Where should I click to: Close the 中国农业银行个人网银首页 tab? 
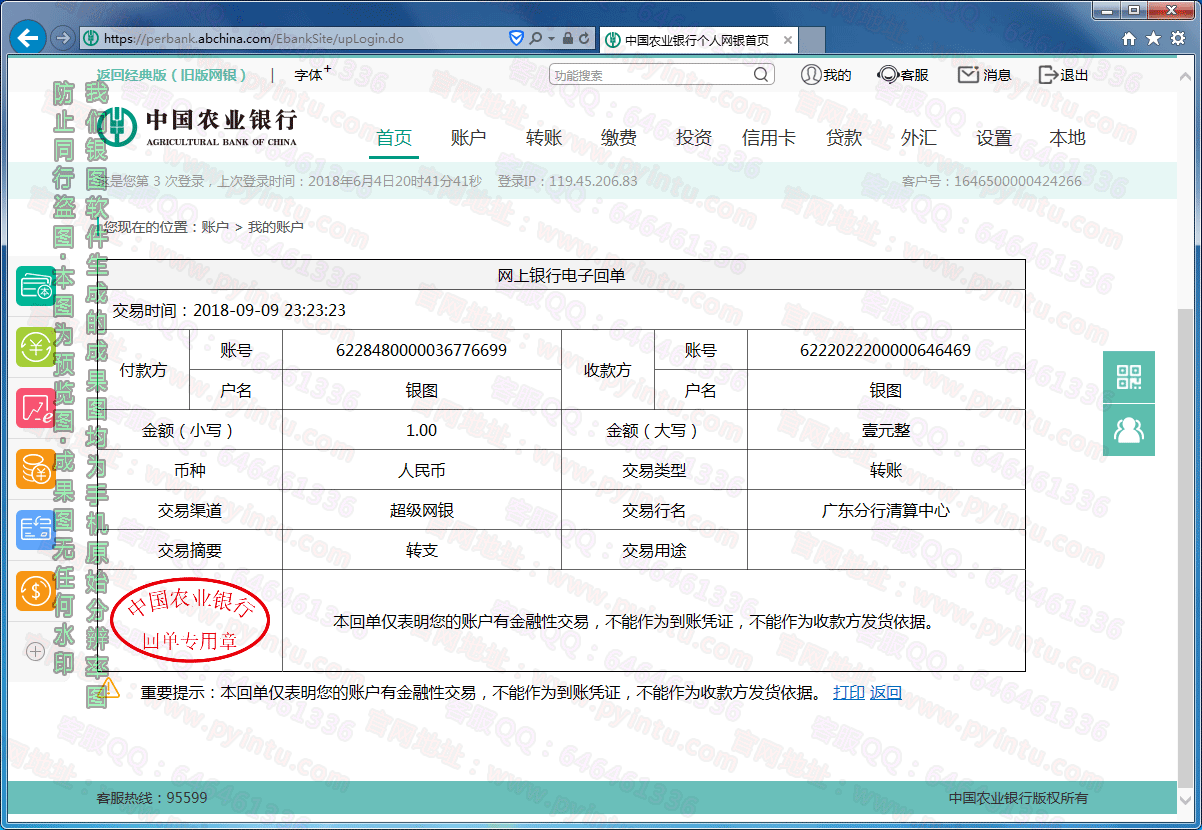click(788, 40)
